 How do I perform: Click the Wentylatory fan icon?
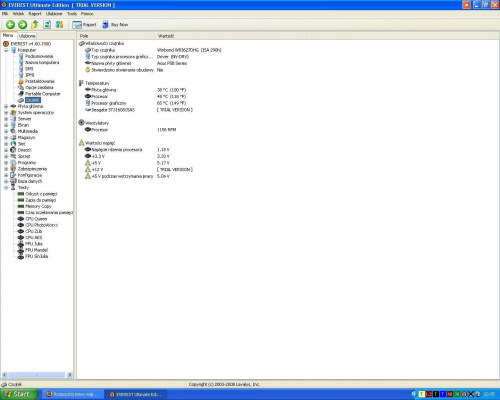coord(81,123)
